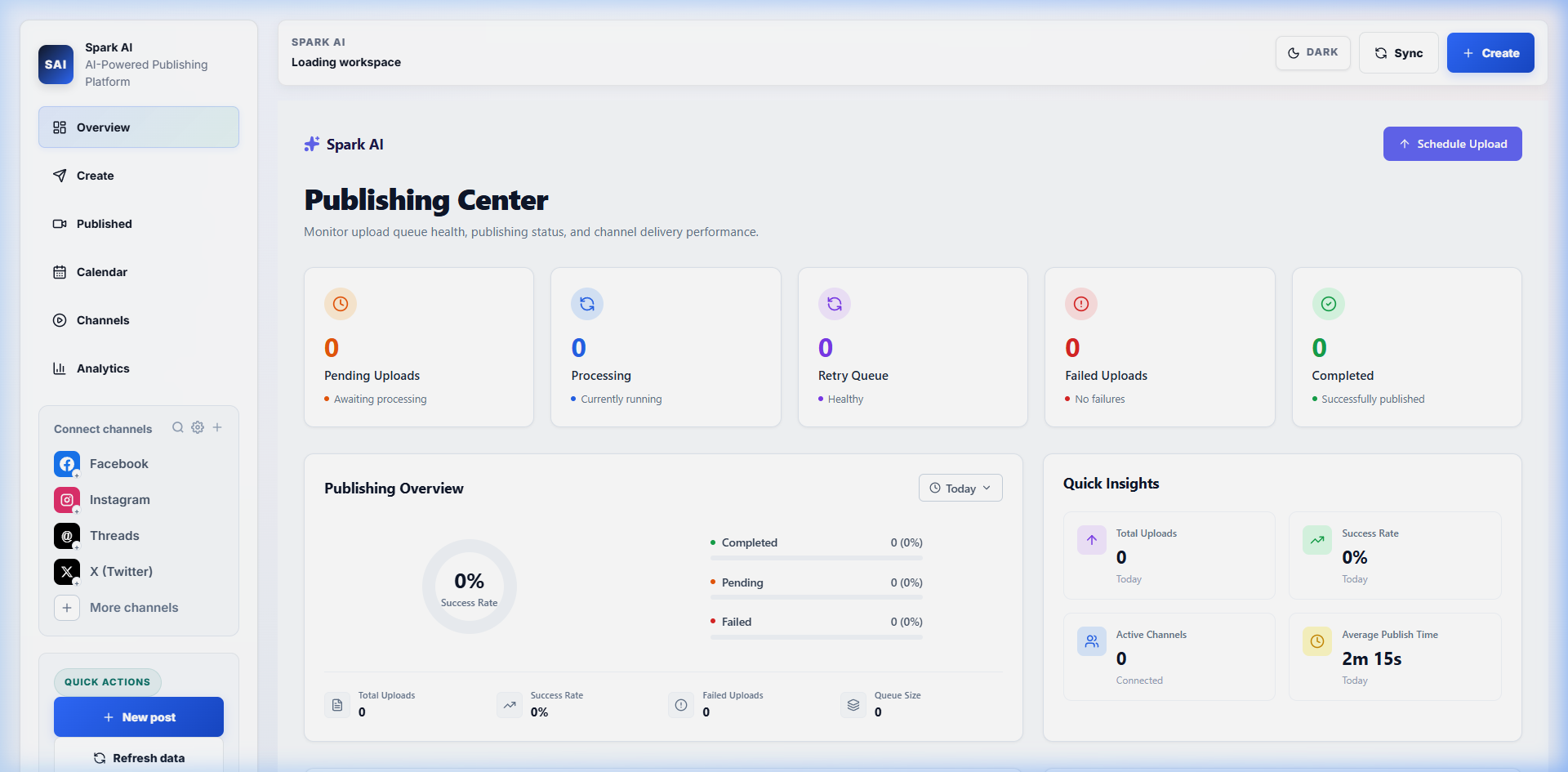Click the 0% Success Rate donut chart
The image size is (1568, 772).
[470, 587]
